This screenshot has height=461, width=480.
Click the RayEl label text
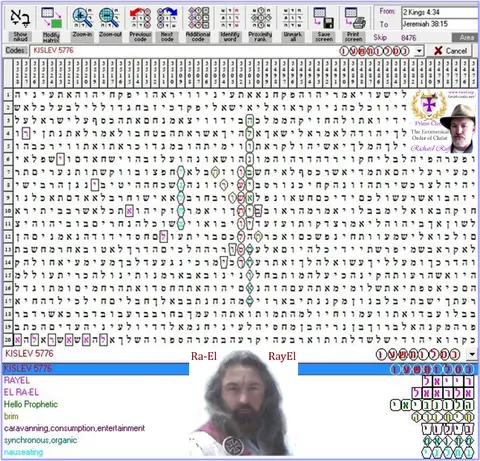point(282,356)
